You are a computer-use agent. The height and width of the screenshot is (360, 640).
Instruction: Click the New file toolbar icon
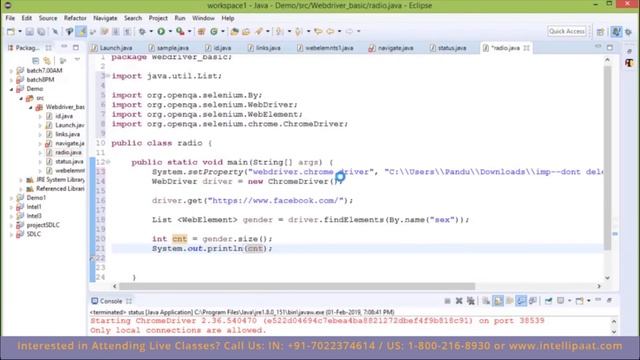(x=11, y=31)
